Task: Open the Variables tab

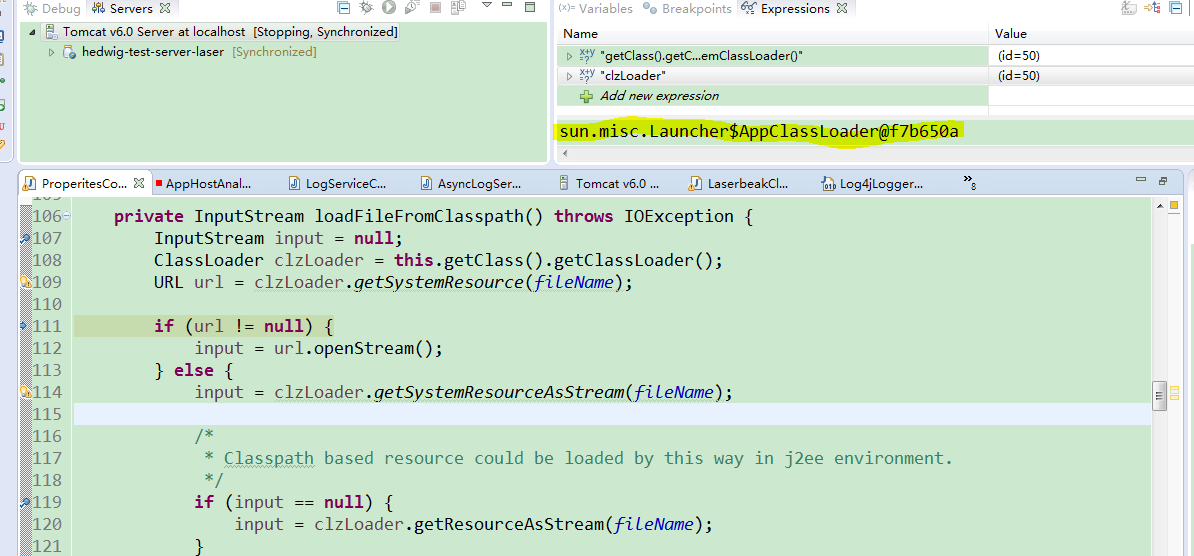Action: pyautogui.click(x=595, y=9)
